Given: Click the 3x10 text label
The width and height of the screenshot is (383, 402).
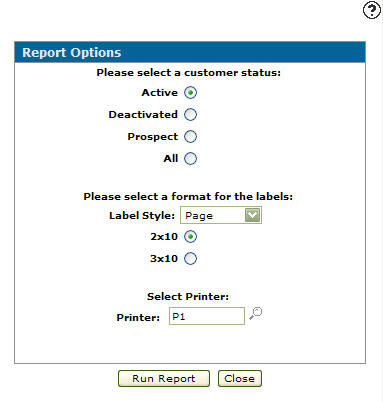Looking at the screenshot, I should click(x=164, y=259).
